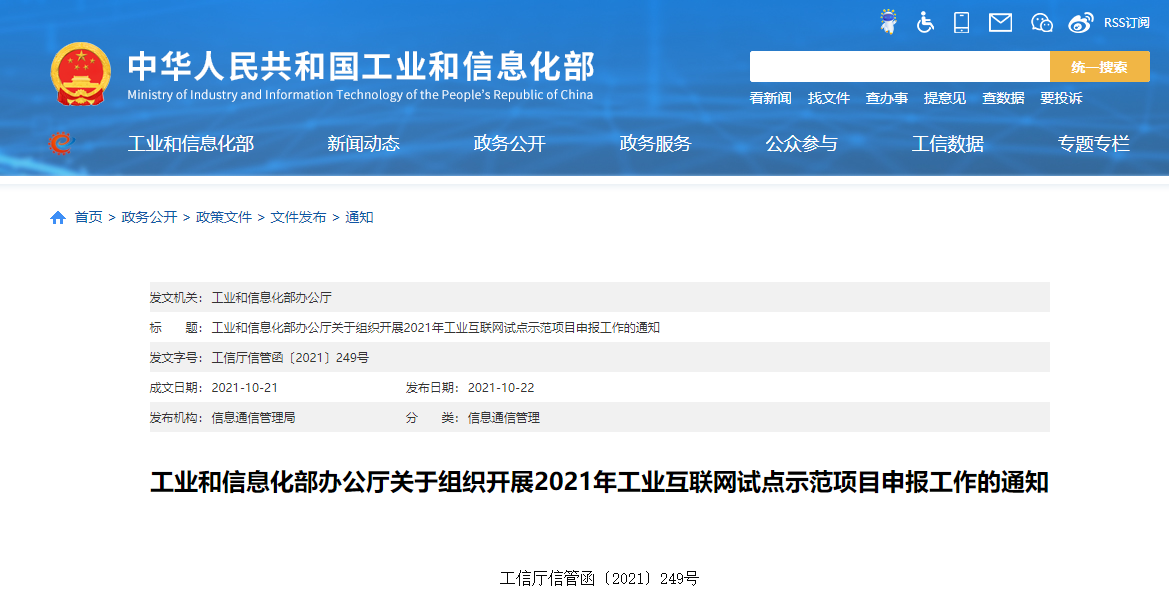Open the 工业和信息化部 navigation menu
Image resolution: width=1169 pixels, height=608 pixels.
191,144
